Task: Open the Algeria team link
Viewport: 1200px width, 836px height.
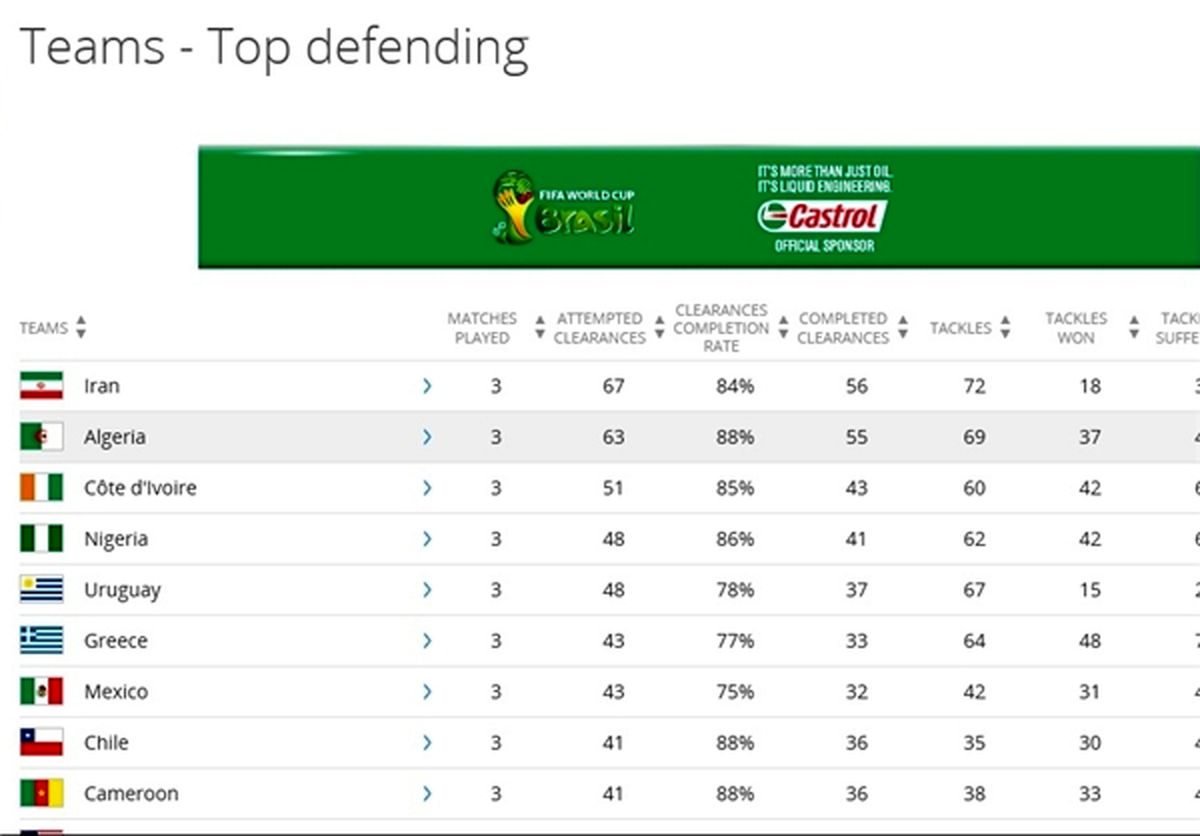Action: pyautogui.click(x=115, y=437)
